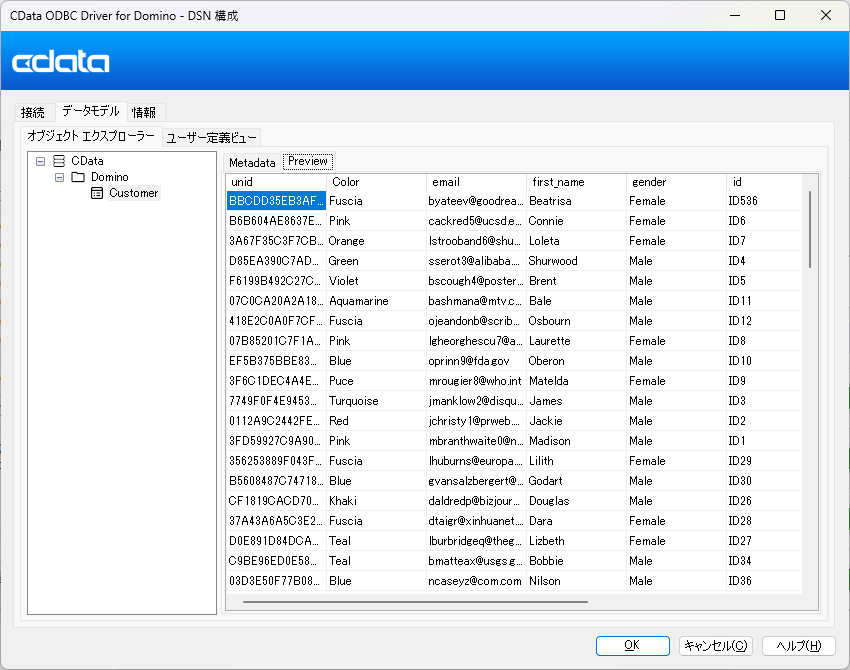Viewport: 850px width, 670px height.
Task: Click unid cell starting CF1819CACD70
Action: tap(276, 501)
